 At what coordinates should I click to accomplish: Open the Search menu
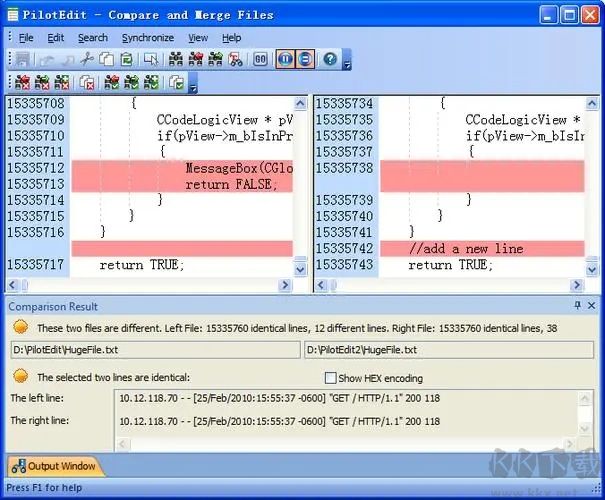tap(92, 38)
